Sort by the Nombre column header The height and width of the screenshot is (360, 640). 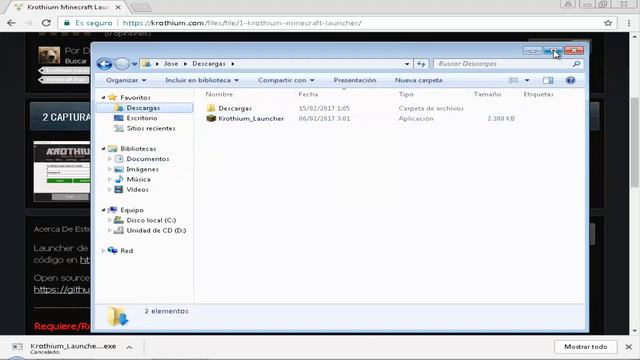[219, 94]
